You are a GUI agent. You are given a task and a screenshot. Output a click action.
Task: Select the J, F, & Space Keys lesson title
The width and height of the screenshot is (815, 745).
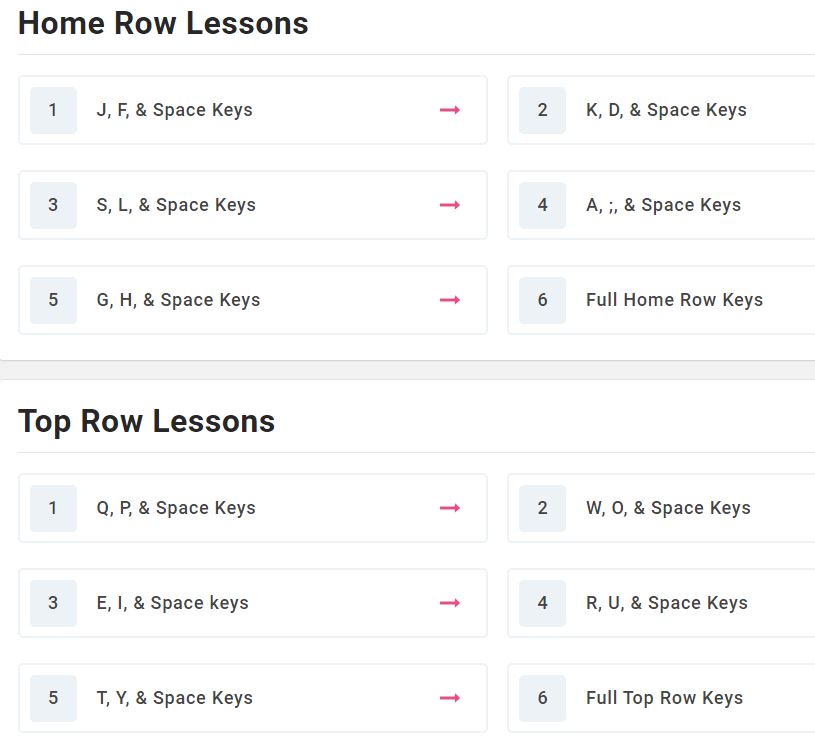(175, 110)
